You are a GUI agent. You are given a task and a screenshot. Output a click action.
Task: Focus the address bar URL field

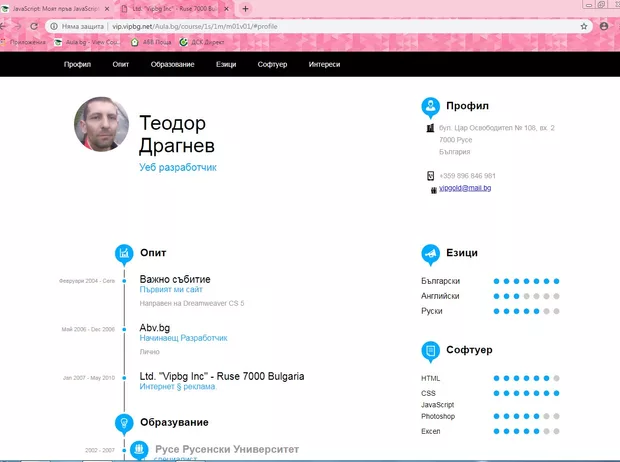319,26
